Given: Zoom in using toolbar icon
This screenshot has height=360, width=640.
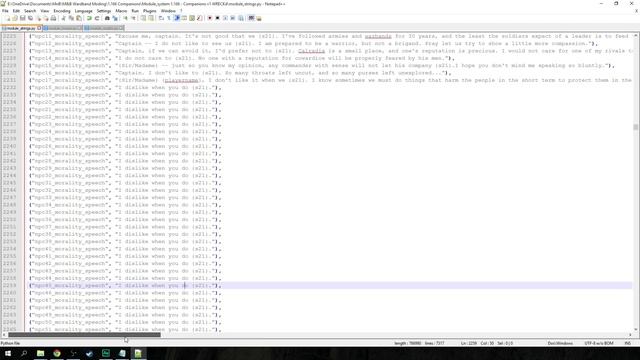Looking at the screenshot, I should pos(126,18).
